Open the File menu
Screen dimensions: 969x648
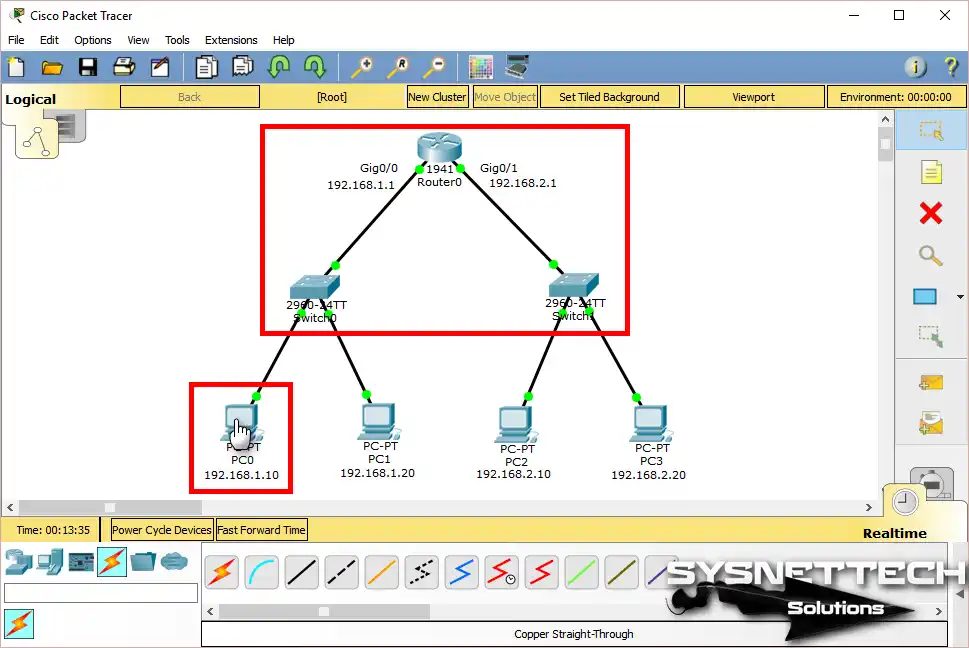point(16,40)
